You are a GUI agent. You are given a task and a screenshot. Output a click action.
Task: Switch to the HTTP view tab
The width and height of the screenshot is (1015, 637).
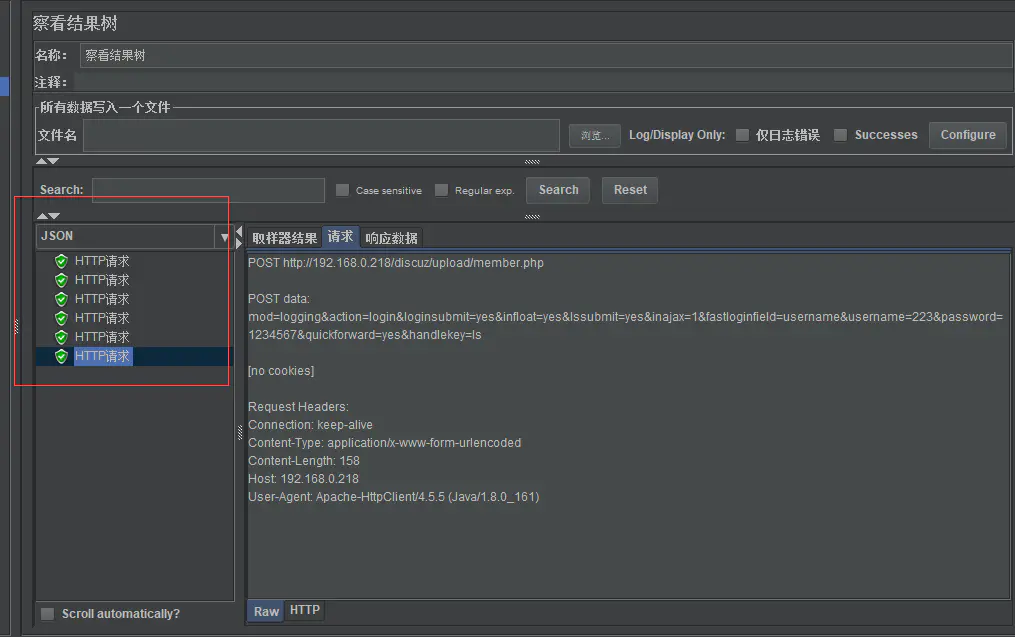click(304, 610)
